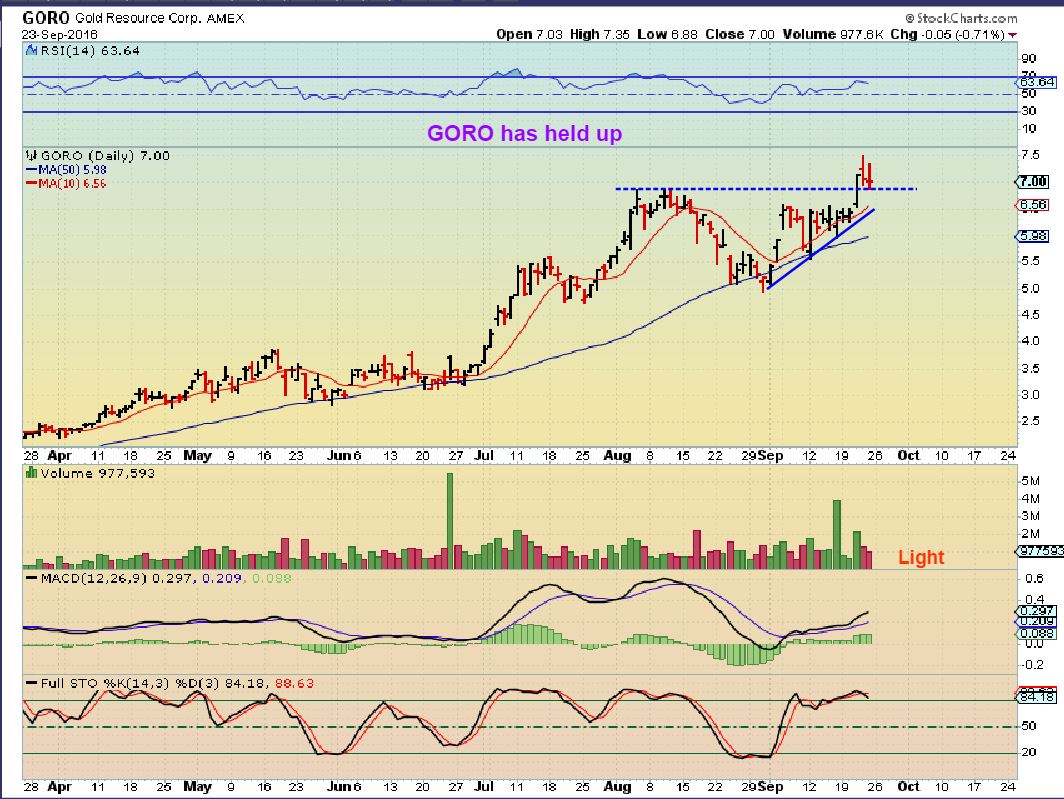Click the 7.00 last price axis tag
1064x799 pixels.
point(1032,181)
